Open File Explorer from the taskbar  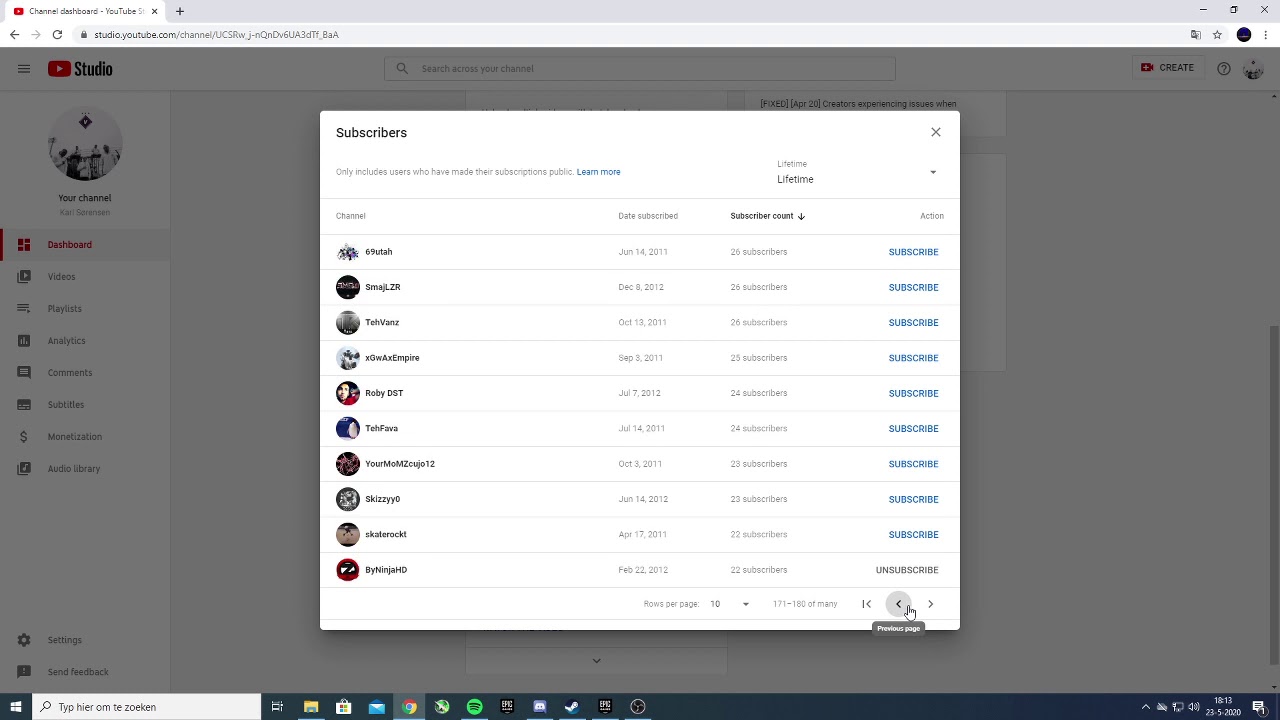(x=311, y=707)
